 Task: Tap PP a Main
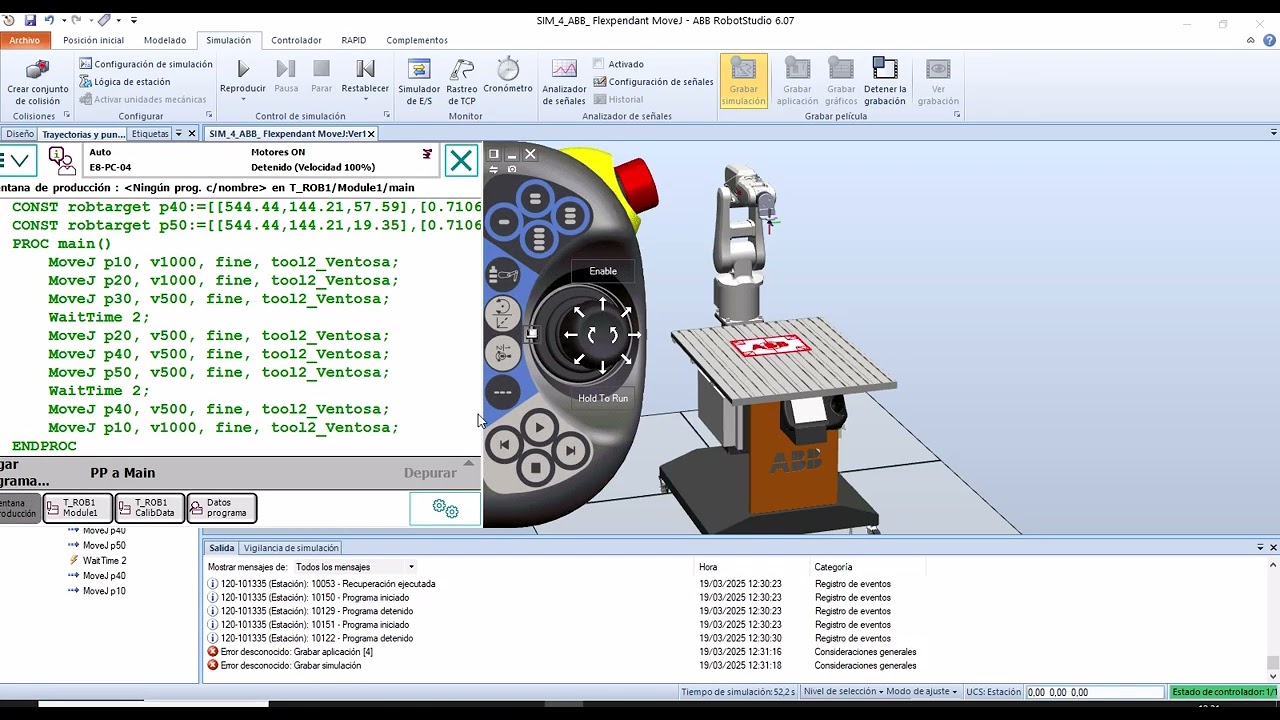(x=123, y=473)
